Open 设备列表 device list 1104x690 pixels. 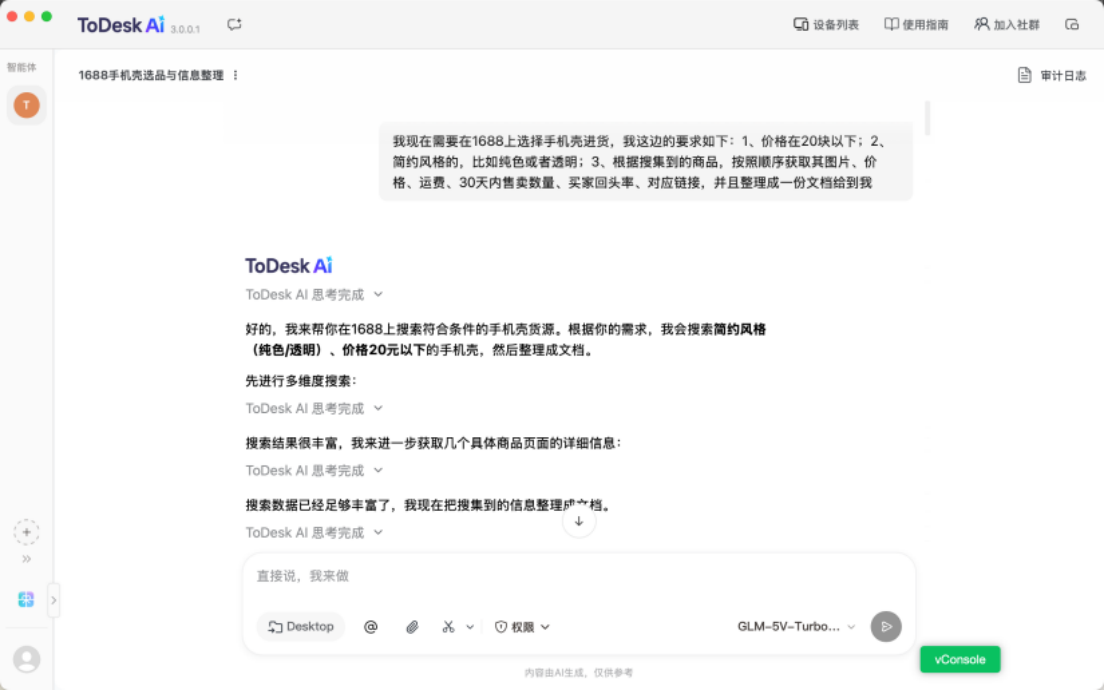coord(826,25)
